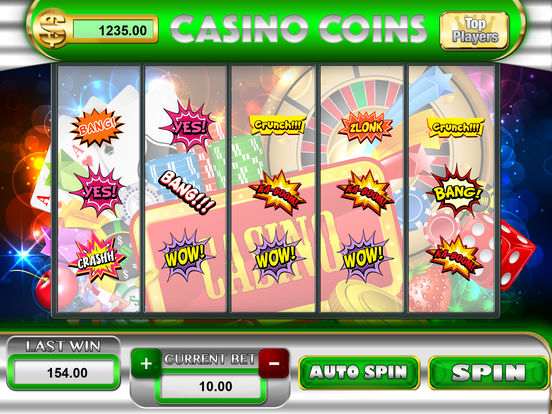Click the KA-BOOM symbol in fifth reel
Screen dimensions: 552x414
454,257
